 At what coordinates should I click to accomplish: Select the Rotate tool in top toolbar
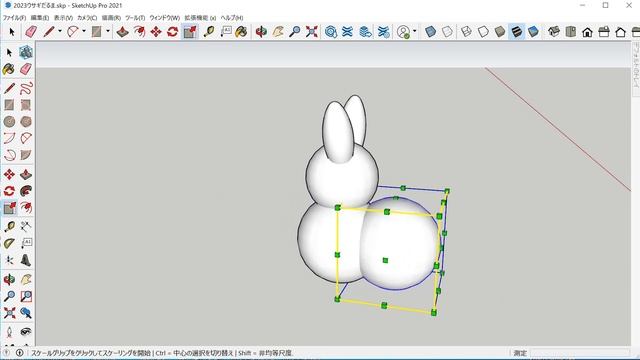(x=172, y=32)
